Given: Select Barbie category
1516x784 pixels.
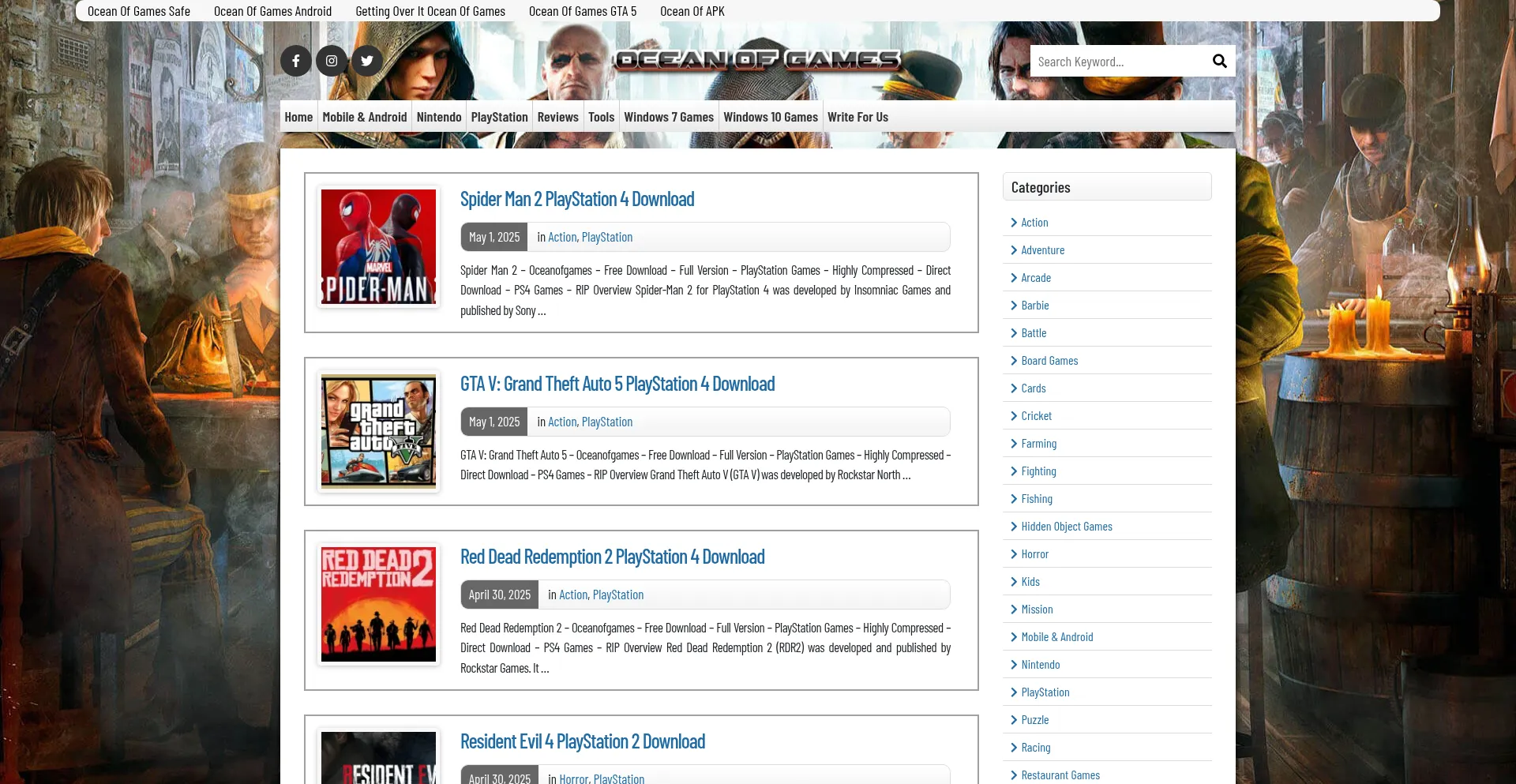Looking at the screenshot, I should pos(1035,306).
